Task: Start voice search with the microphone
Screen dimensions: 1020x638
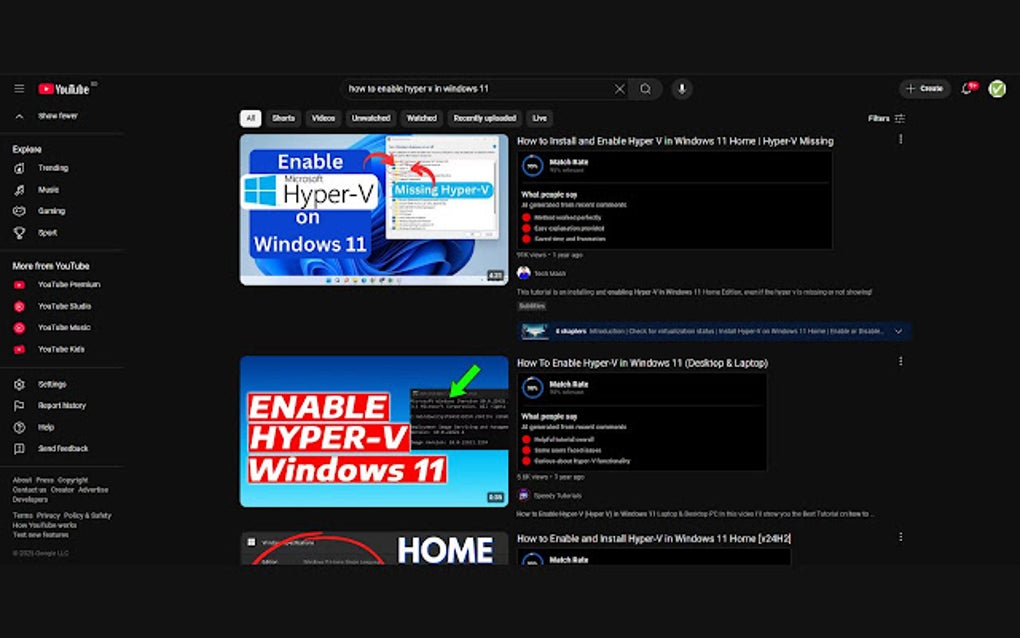Action: click(x=682, y=89)
